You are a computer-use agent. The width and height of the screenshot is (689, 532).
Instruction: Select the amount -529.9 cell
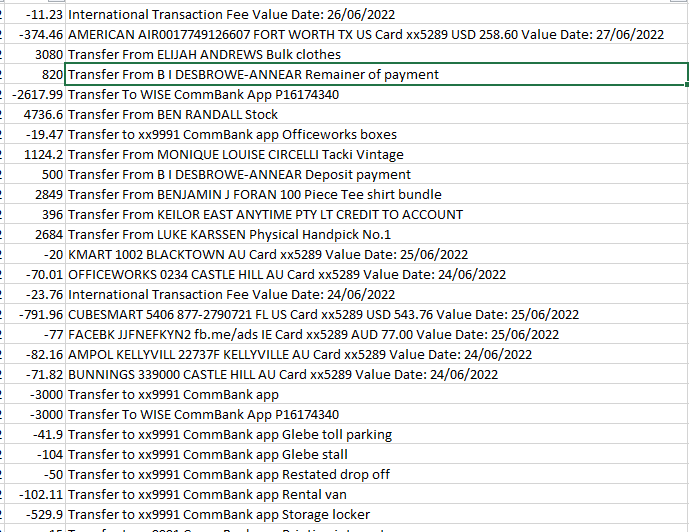35,514
